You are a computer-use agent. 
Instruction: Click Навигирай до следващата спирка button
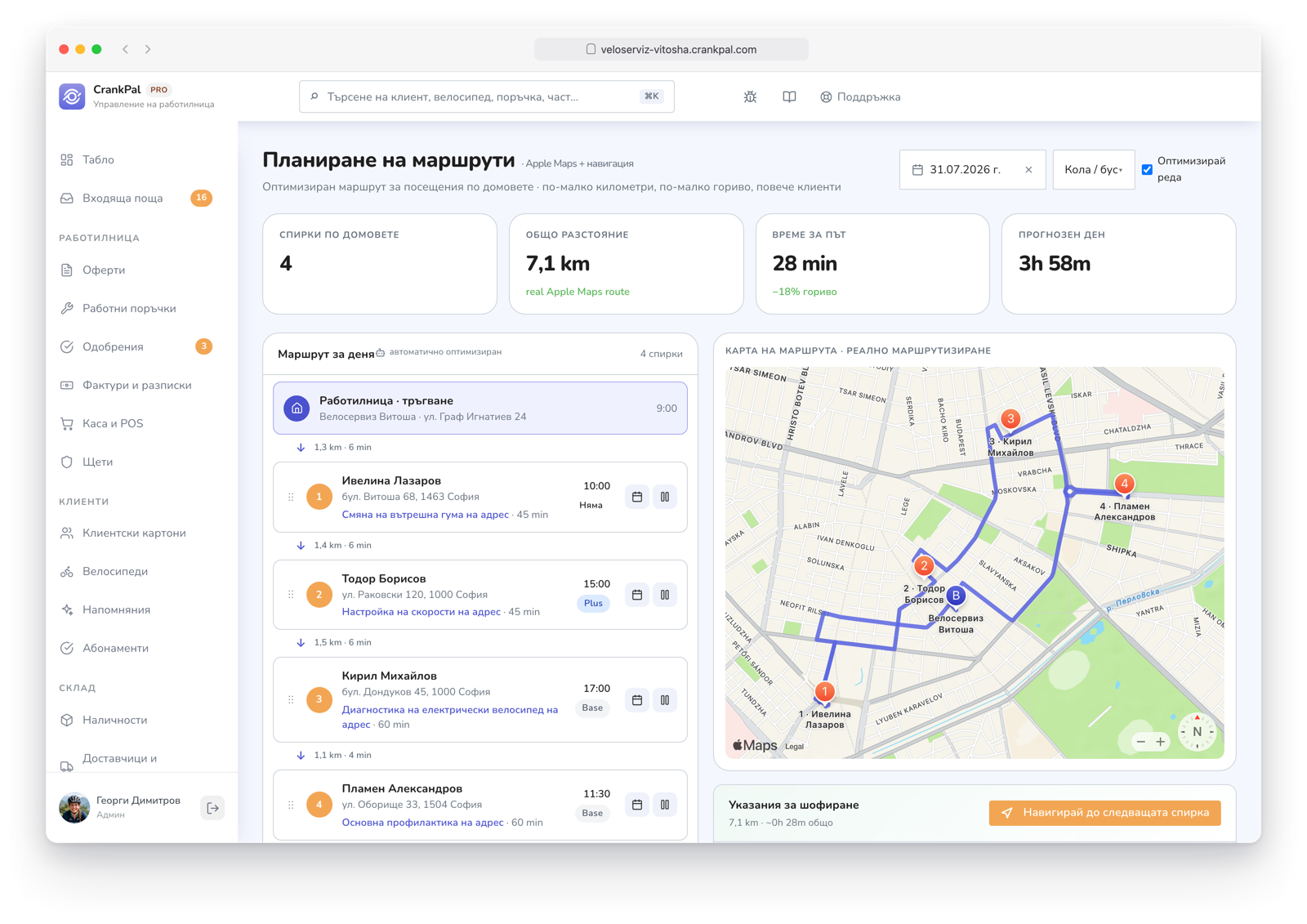coord(1104,813)
